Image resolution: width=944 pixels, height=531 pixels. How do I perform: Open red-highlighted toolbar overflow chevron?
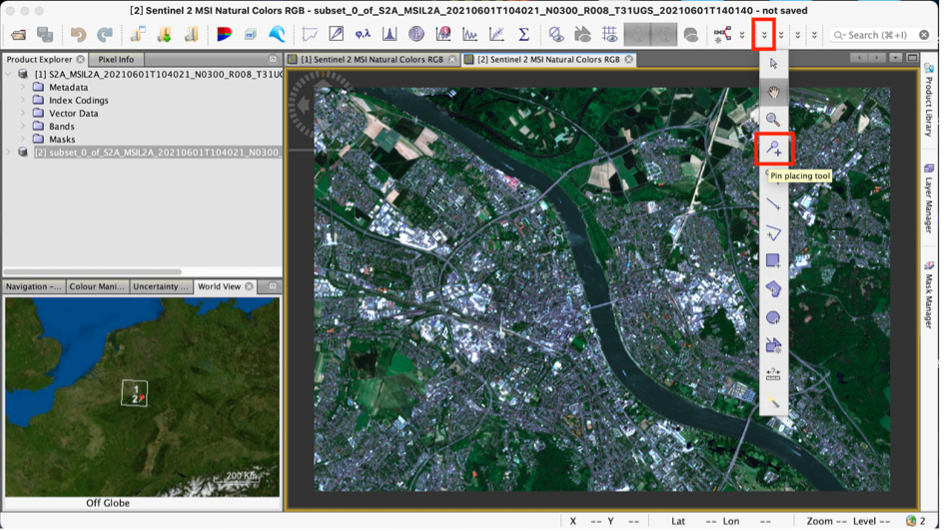[x=764, y=35]
